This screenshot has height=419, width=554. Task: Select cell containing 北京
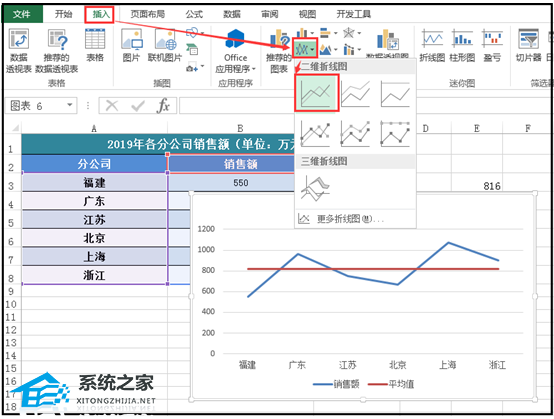94,238
